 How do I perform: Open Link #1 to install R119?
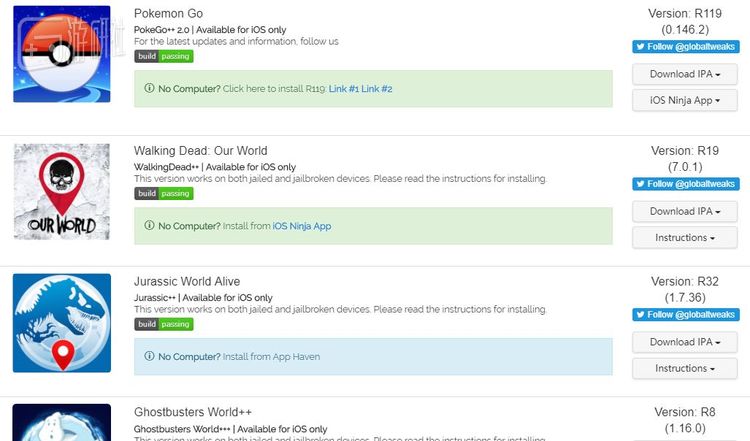344,89
